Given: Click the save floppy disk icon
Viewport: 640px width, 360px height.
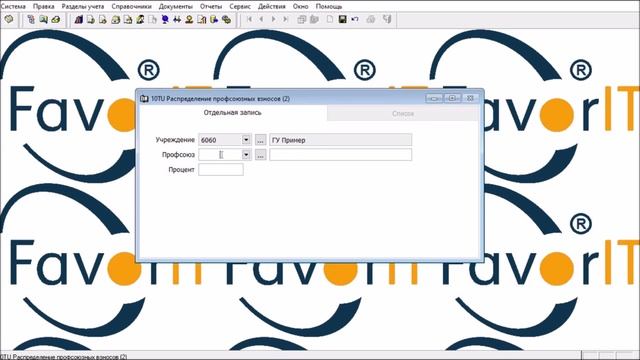Looking at the screenshot, I should (342, 19).
